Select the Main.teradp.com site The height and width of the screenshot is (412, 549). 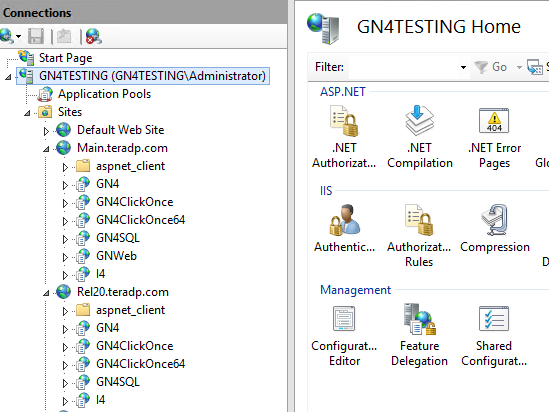click(x=122, y=148)
